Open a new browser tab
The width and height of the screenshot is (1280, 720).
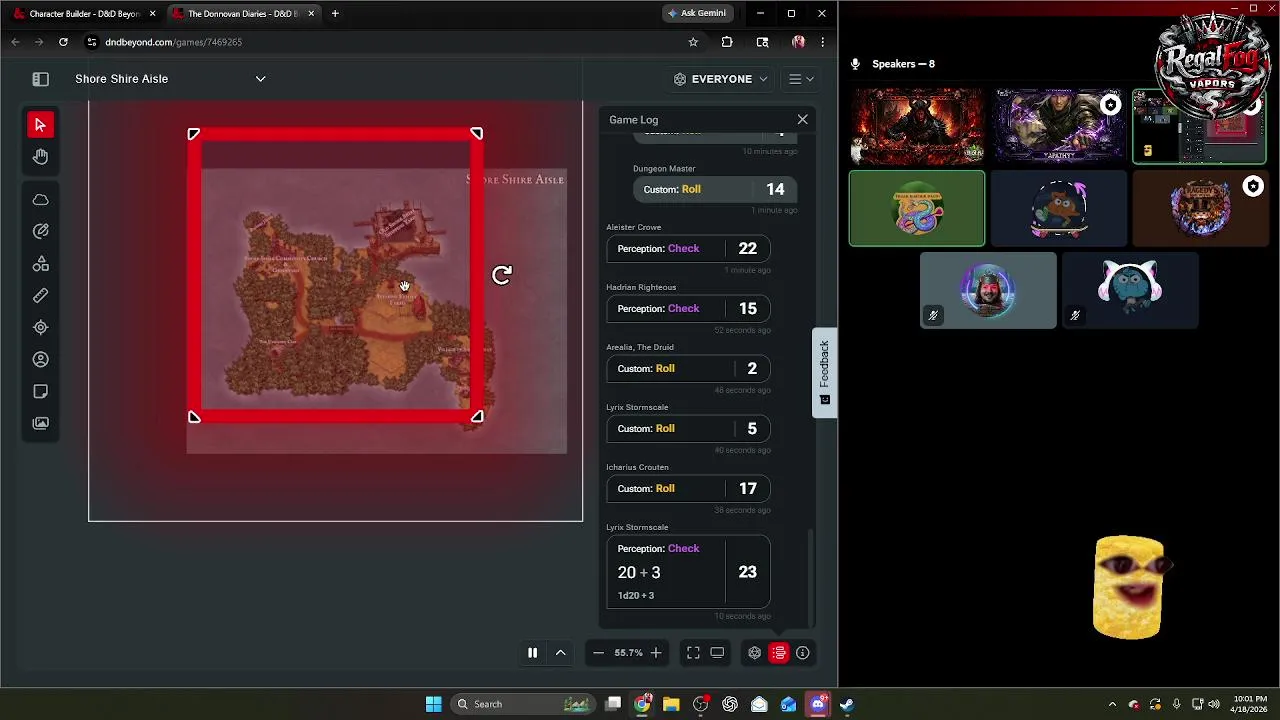[335, 14]
